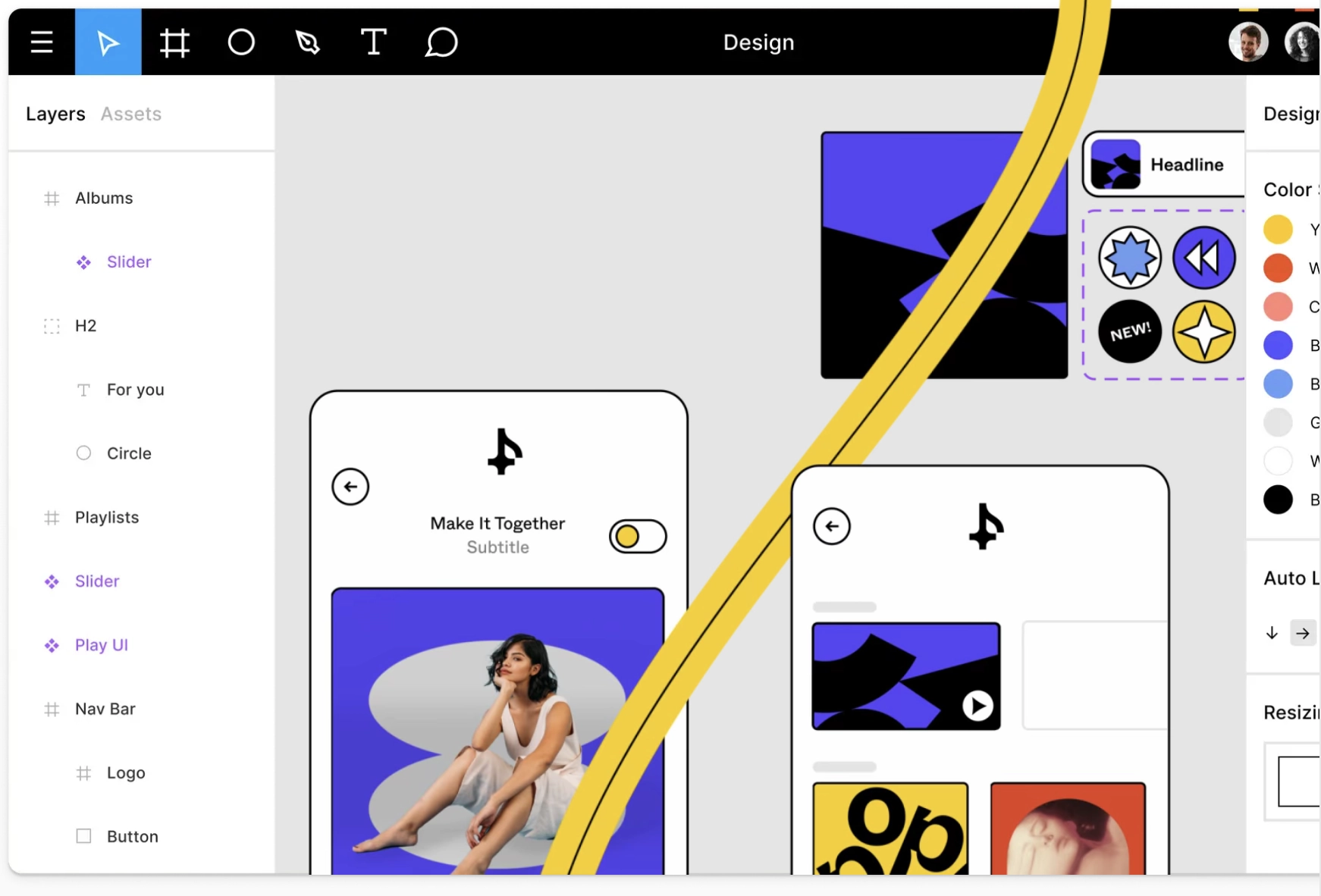Image resolution: width=1321 pixels, height=896 pixels.
Task: Set Auto Layout to horizontal direction
Action: pos(1304,633)
